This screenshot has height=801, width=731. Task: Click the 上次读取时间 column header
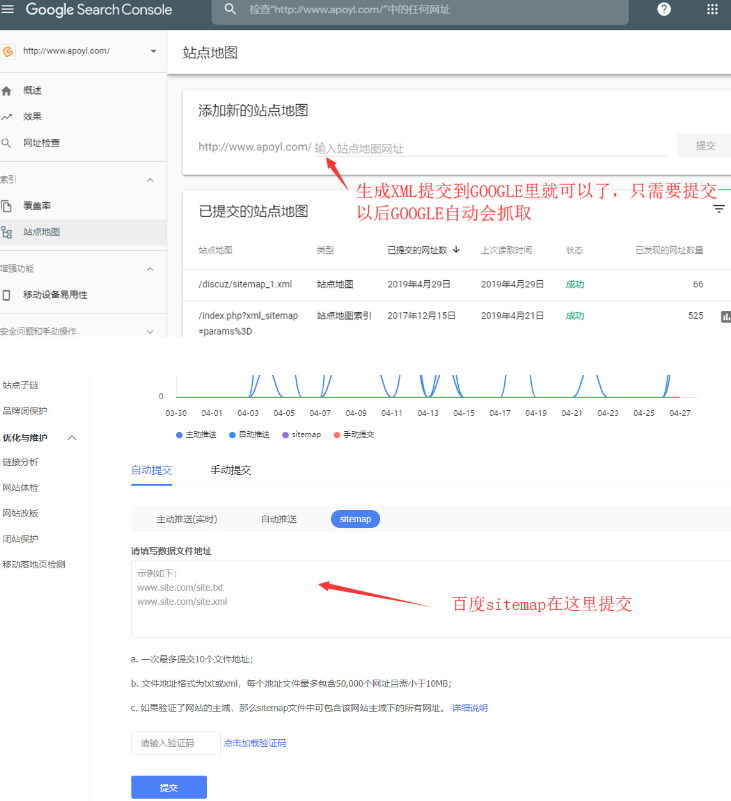click(506, 250)
